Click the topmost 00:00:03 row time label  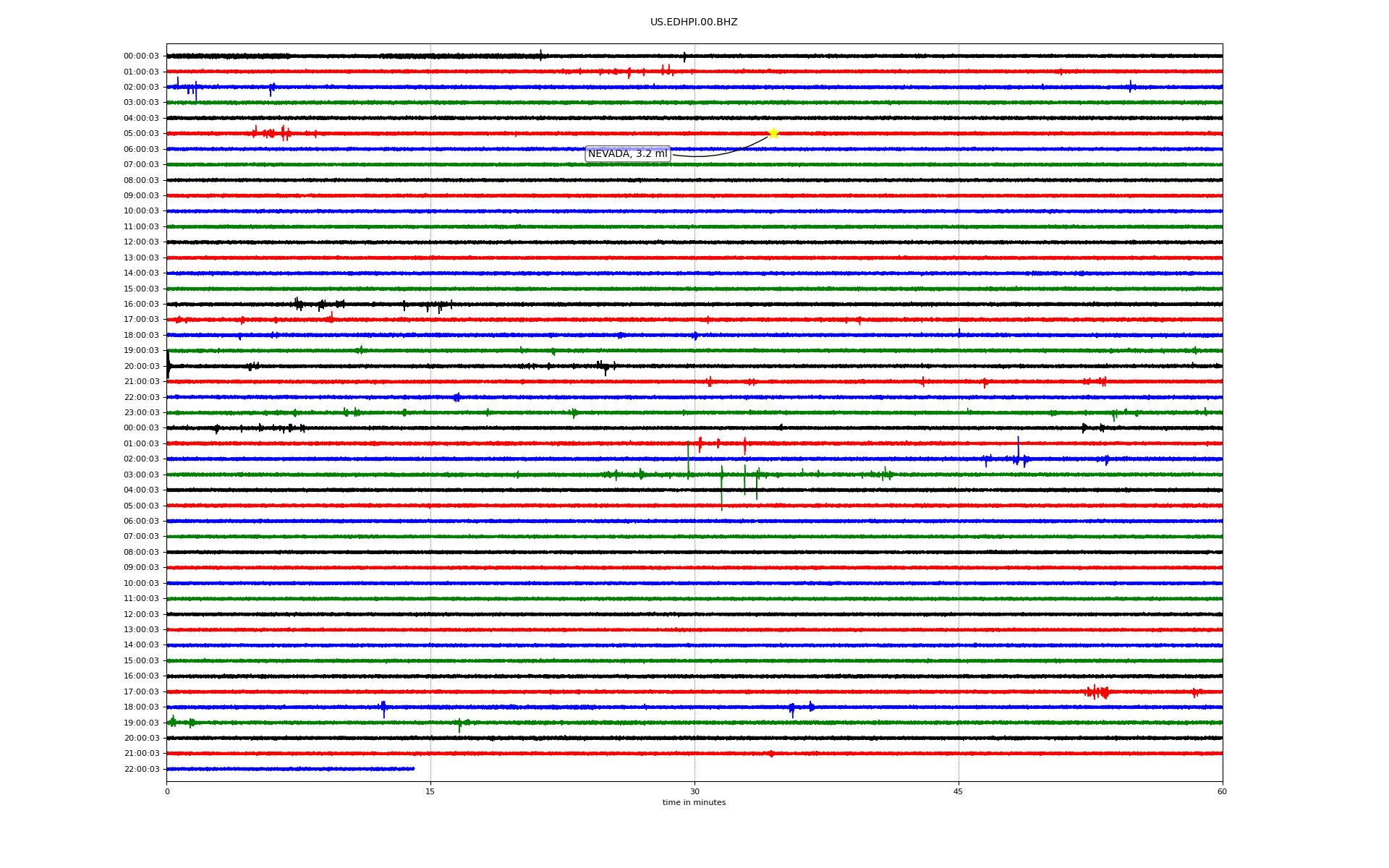coord(141,56)
